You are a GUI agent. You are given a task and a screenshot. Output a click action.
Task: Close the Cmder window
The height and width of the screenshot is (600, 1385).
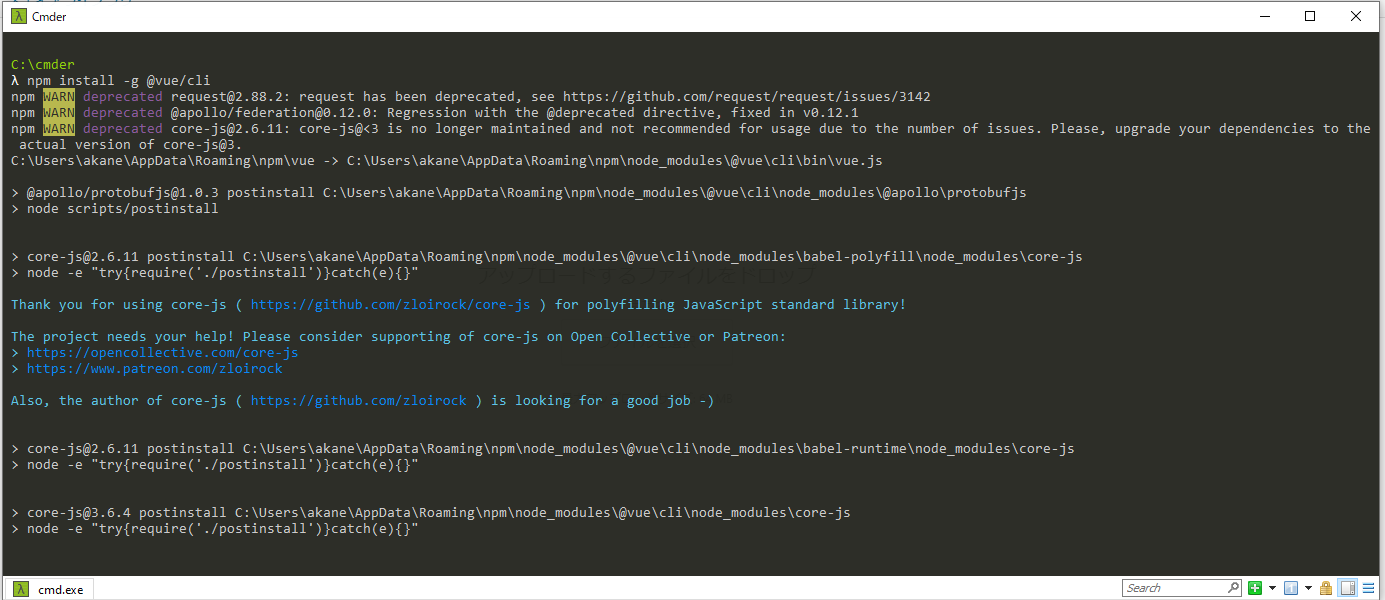click(1356, 16)
